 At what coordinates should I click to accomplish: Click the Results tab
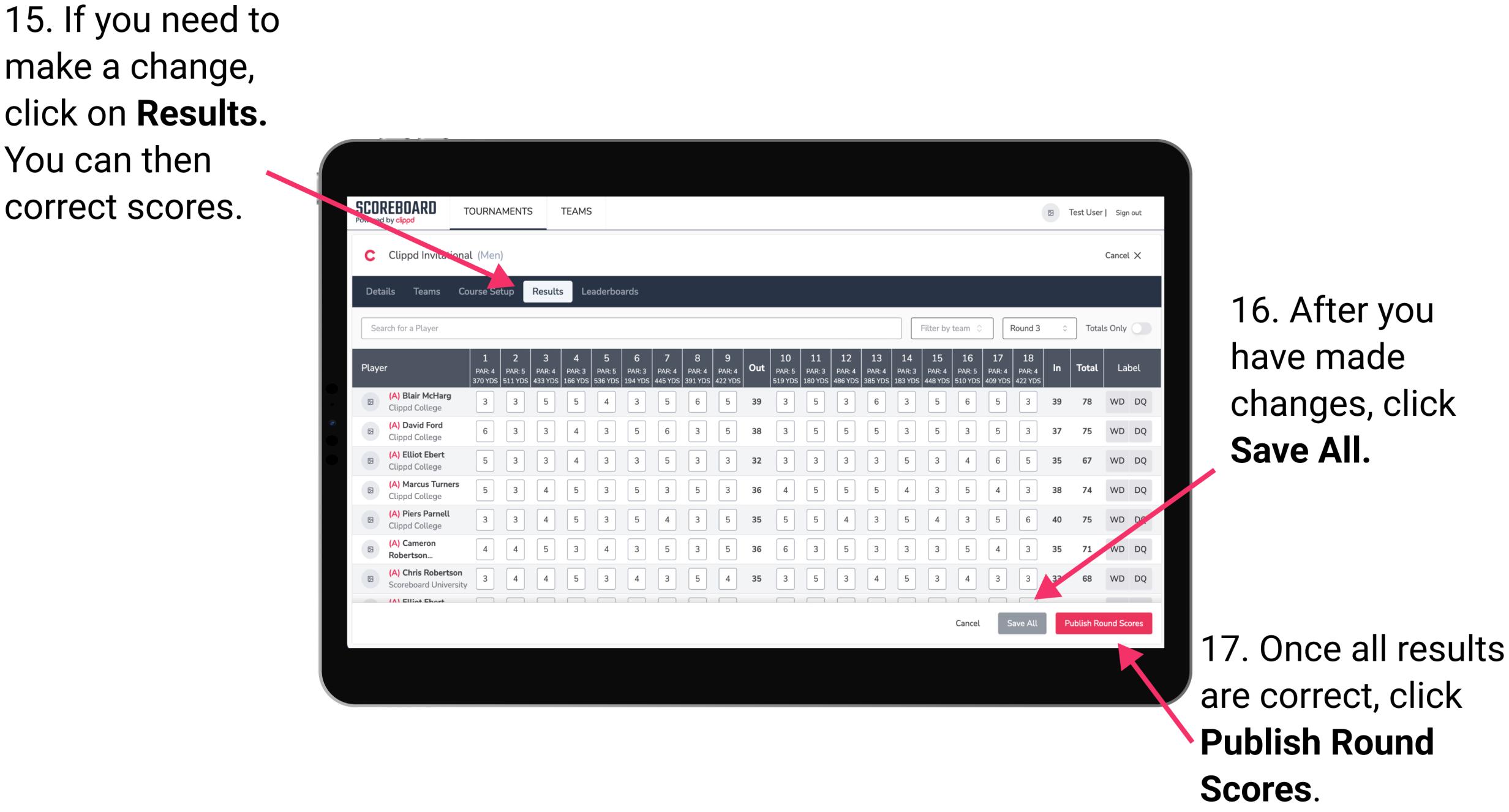coord(548,292)
